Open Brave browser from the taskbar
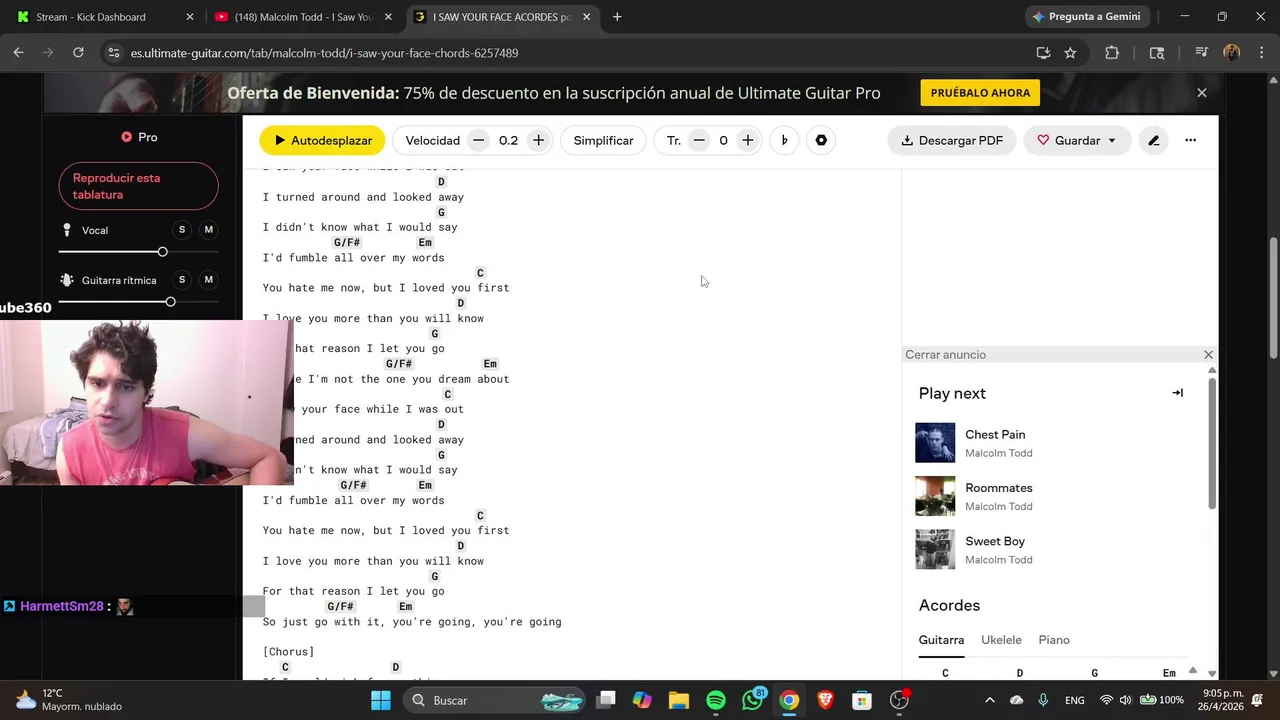The image size is (1280, 720). click(826, 700)
